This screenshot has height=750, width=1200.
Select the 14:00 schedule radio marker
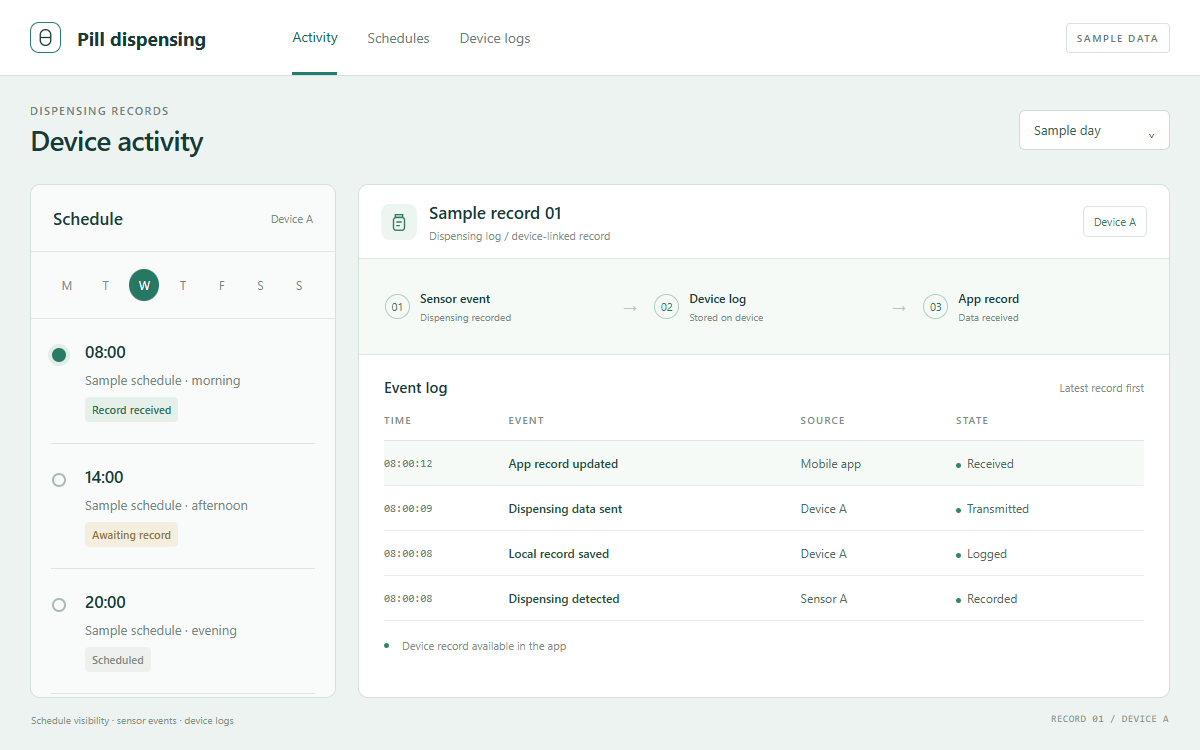pos(59,480)
